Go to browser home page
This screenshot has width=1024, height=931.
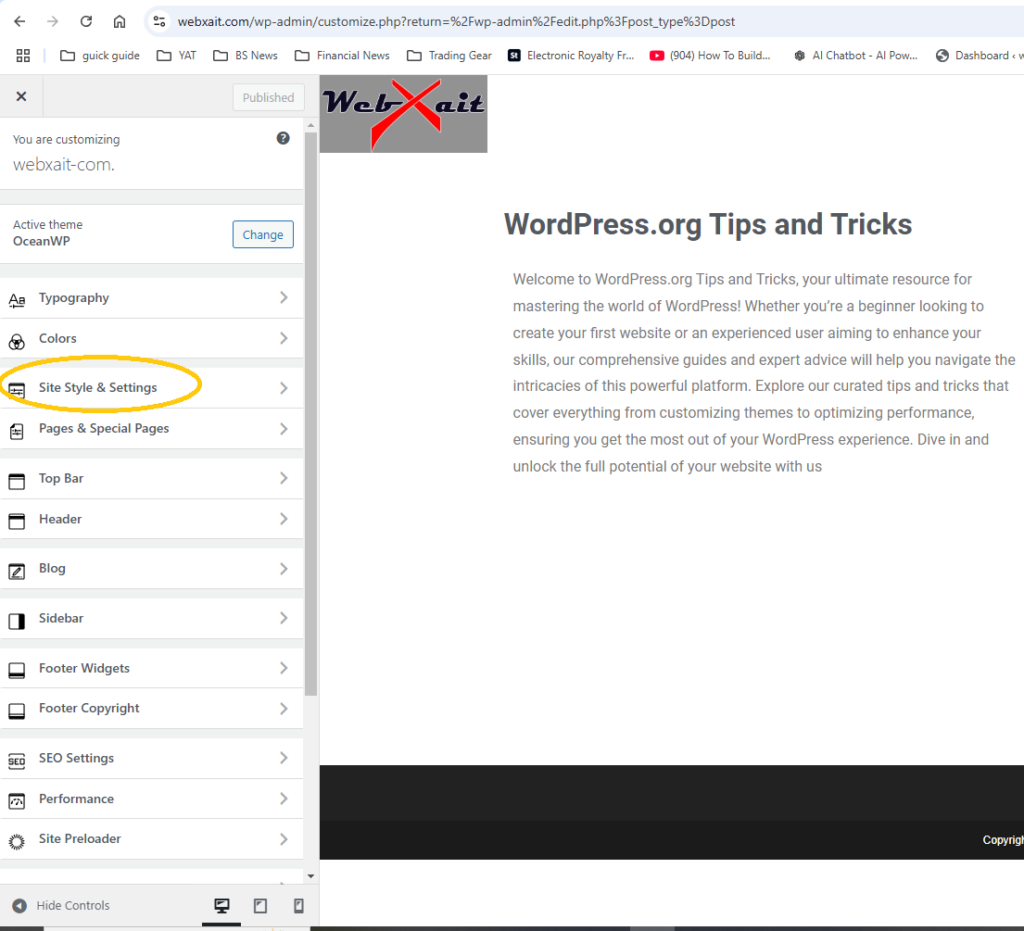[x=120, y=22]
